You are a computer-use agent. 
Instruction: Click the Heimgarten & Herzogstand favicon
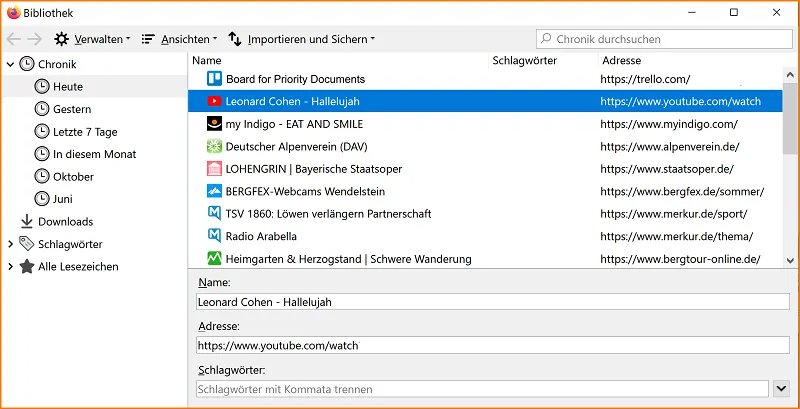point(214,259)
